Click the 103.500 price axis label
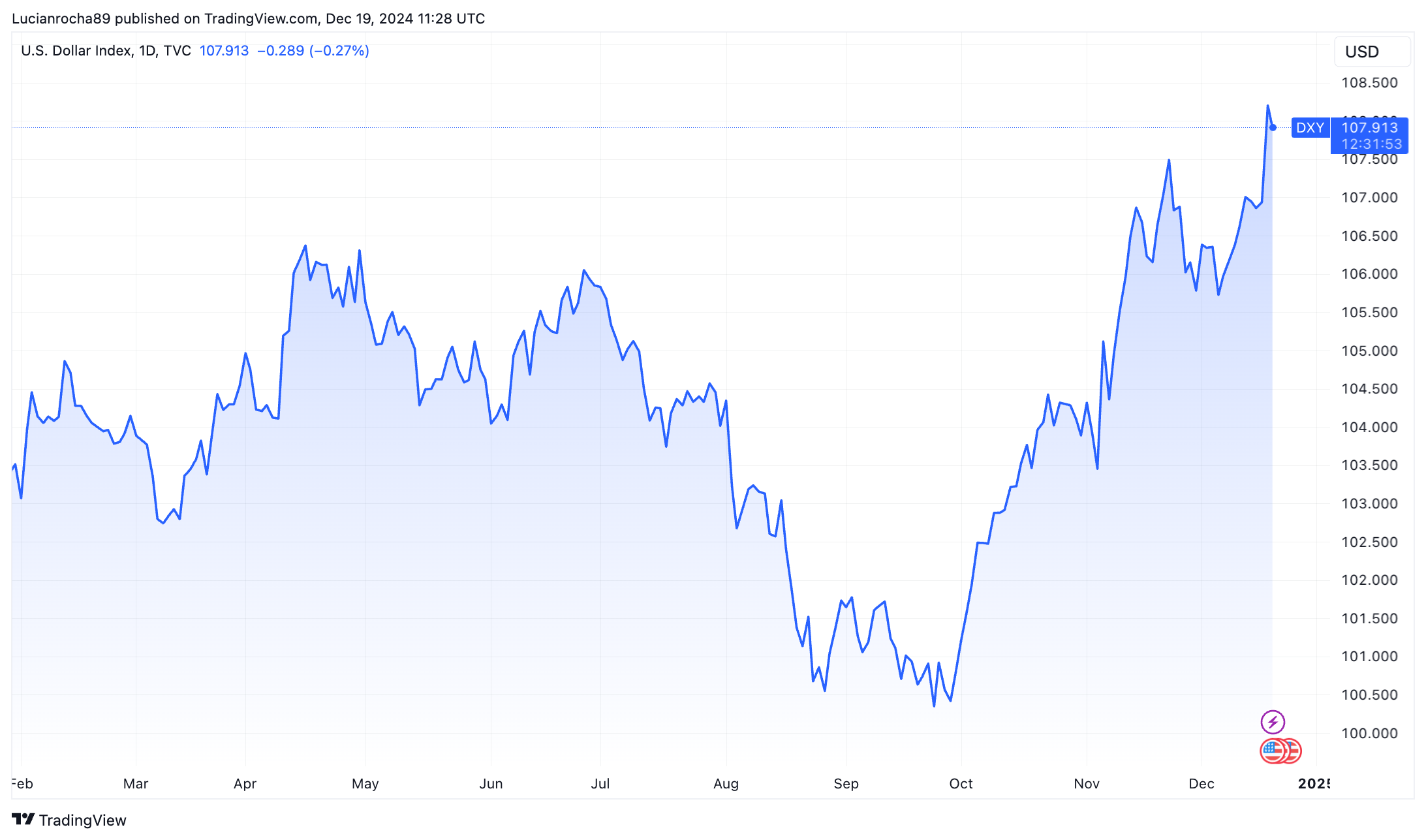The image size is (1426, 840). pos(1369,465)
